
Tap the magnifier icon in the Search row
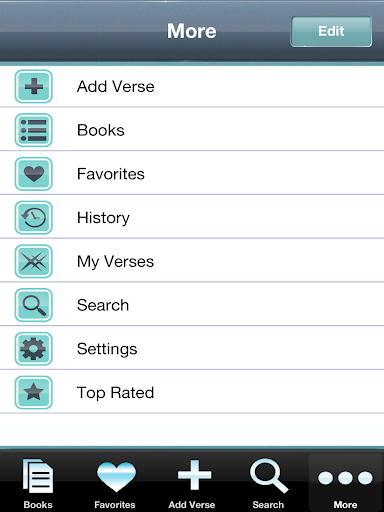(x=34, y=305)
